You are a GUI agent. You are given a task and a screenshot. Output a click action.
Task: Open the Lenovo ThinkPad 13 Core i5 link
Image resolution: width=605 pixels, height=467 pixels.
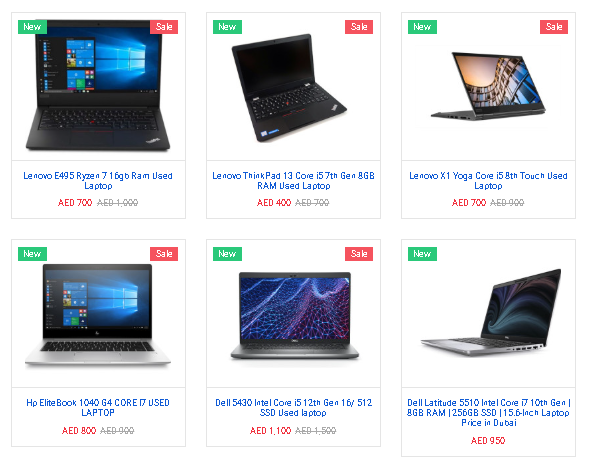pos(293,181)
